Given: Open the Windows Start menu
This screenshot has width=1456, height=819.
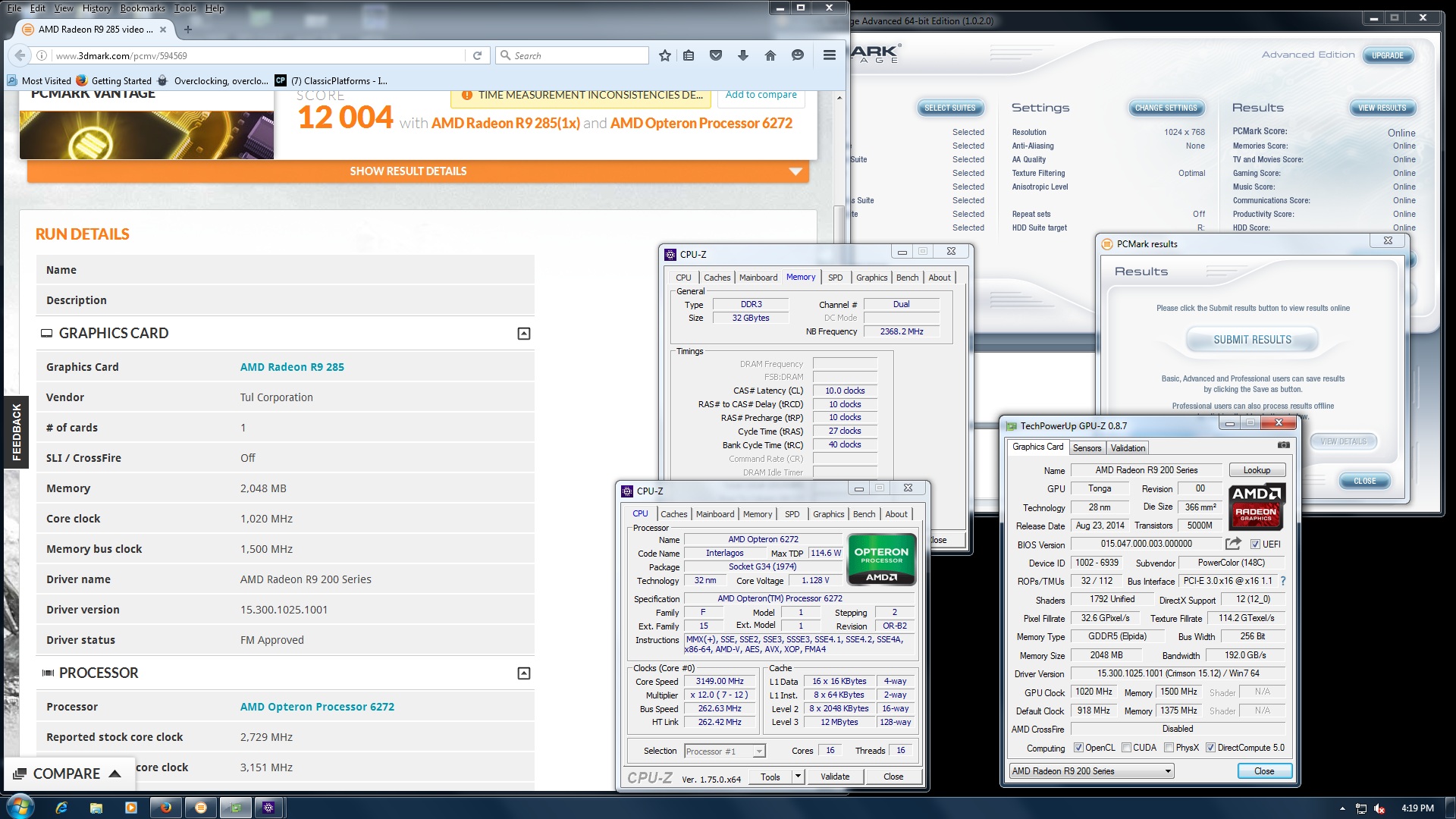Looking at the screenshot, I should [20, 808].
